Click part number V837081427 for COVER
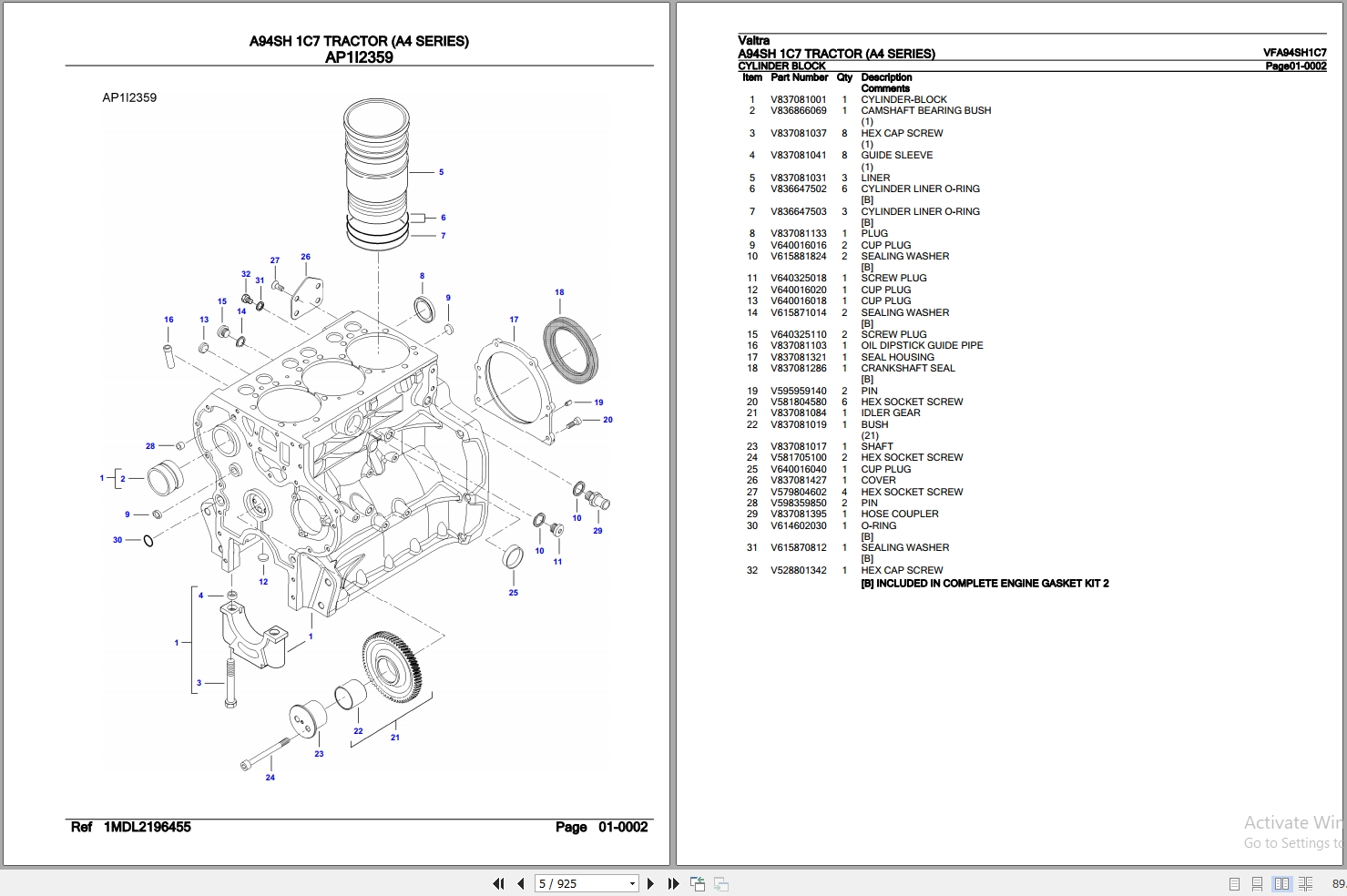Image resolution: width=1347 pixels, height=896 pixels. [798, 481]
